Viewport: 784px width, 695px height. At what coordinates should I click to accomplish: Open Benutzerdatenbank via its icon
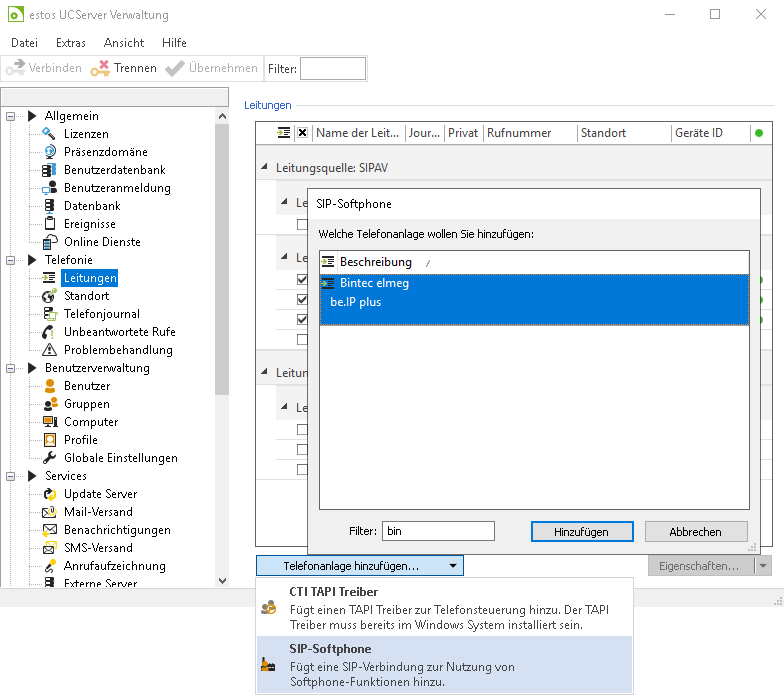(49, 170)
